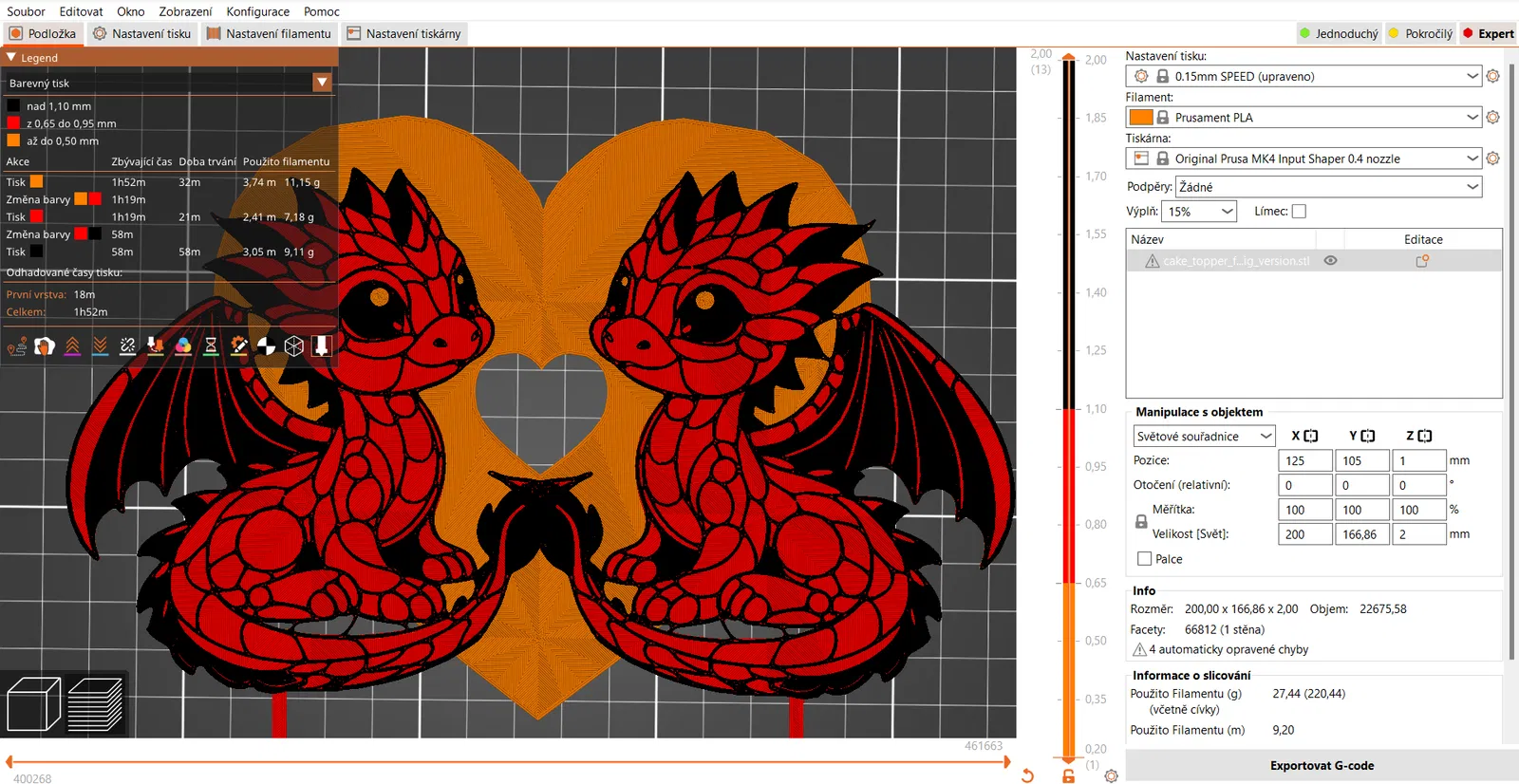This screenshot has height=784, width=1519.
Task: Click the Z size field showing 2
Action: tap(1419, 534)
